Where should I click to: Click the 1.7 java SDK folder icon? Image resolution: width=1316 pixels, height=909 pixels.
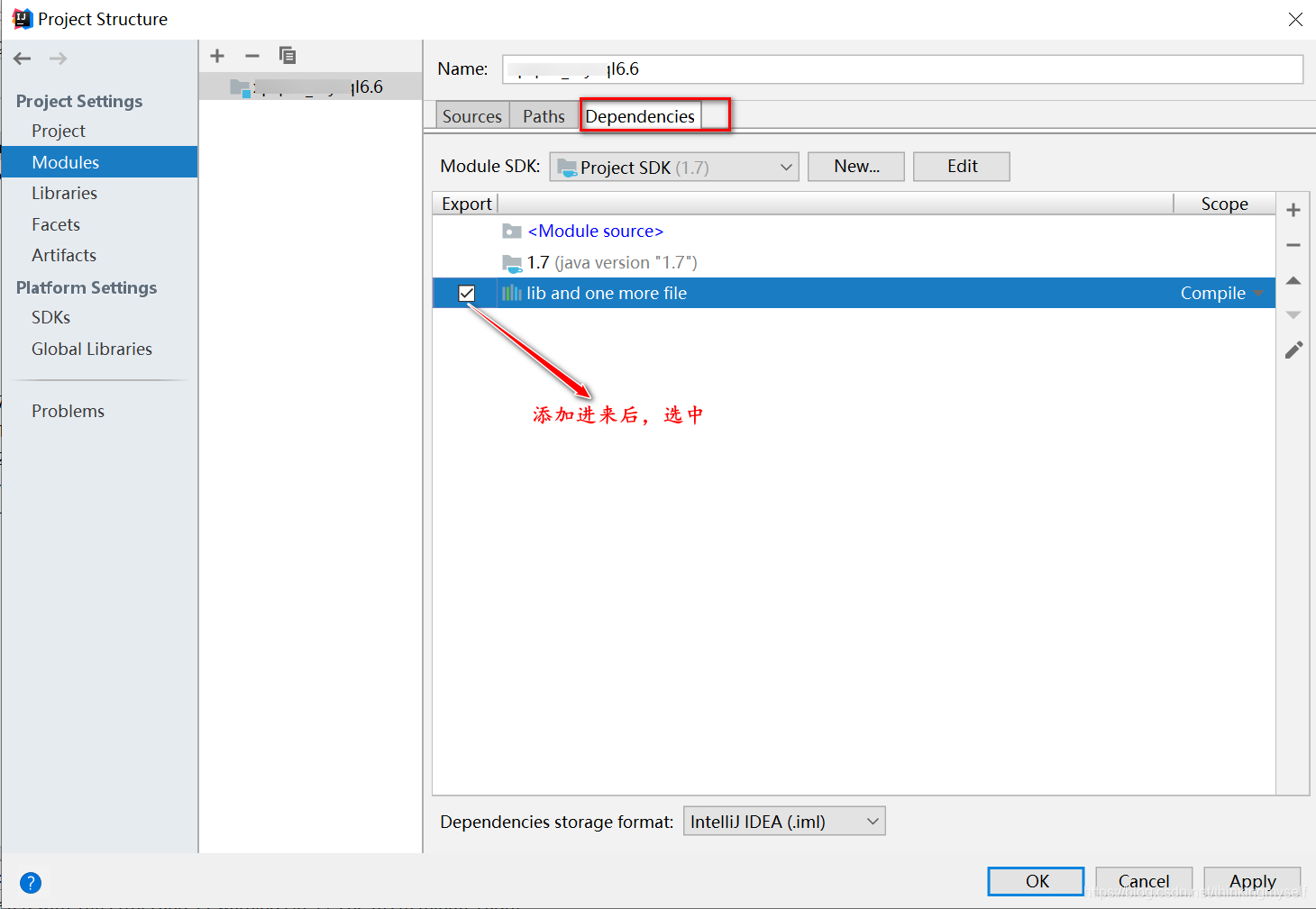(512, 263)
